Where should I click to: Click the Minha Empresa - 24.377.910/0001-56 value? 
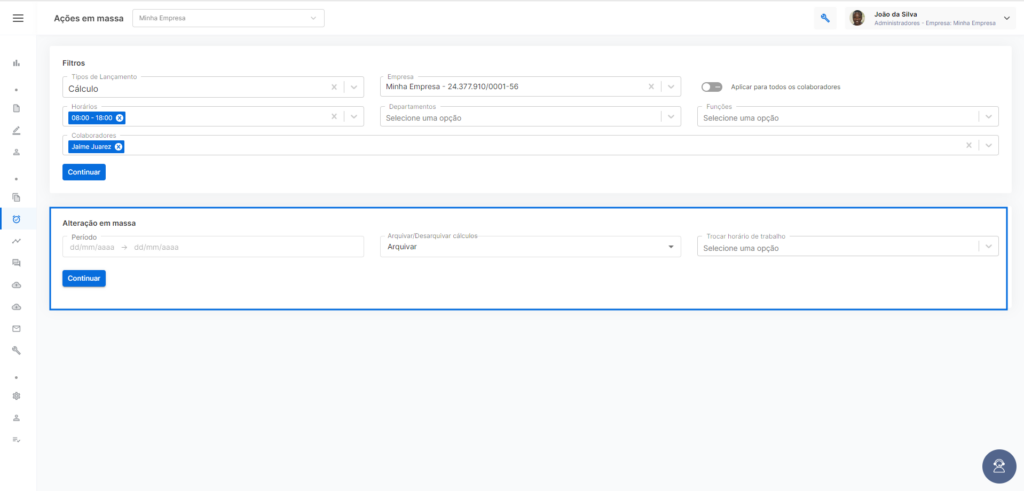(x=452, y=86)
